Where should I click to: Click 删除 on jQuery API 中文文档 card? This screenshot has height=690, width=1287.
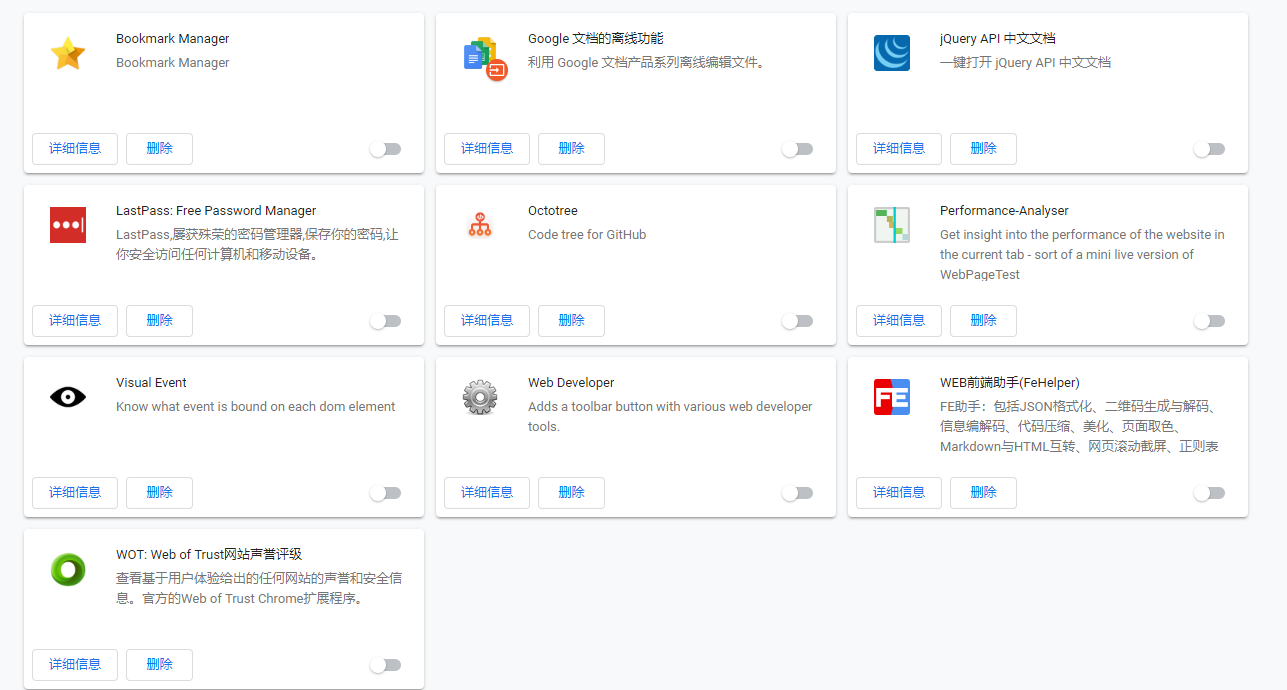[x=983, y=149]
